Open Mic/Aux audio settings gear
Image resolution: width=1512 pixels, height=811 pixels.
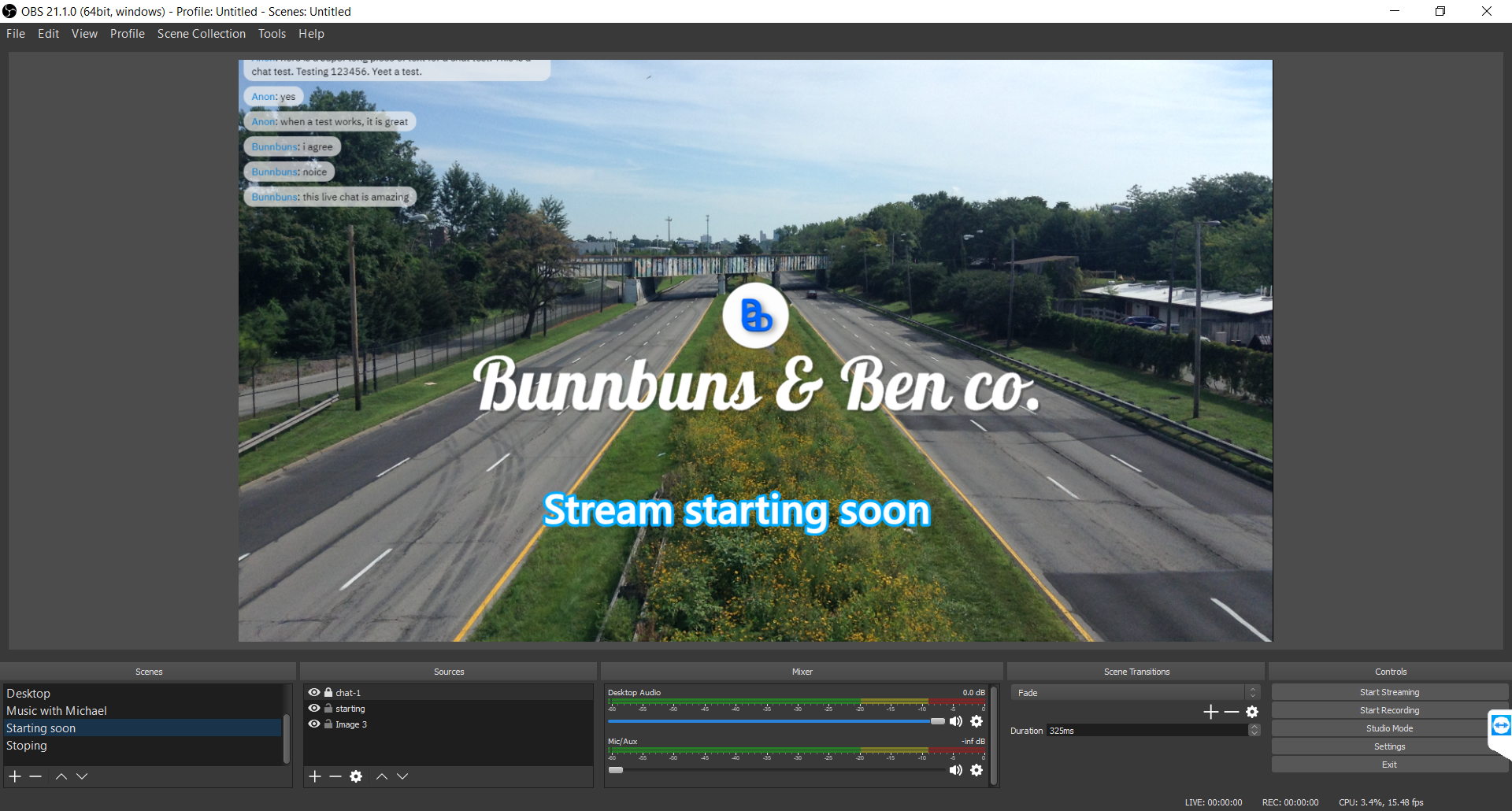[976, 770]
